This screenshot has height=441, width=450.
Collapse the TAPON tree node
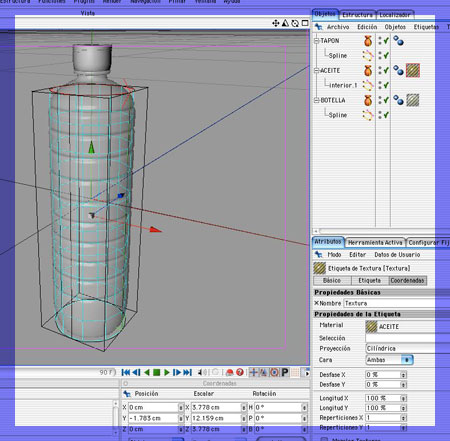coord(317,41)
